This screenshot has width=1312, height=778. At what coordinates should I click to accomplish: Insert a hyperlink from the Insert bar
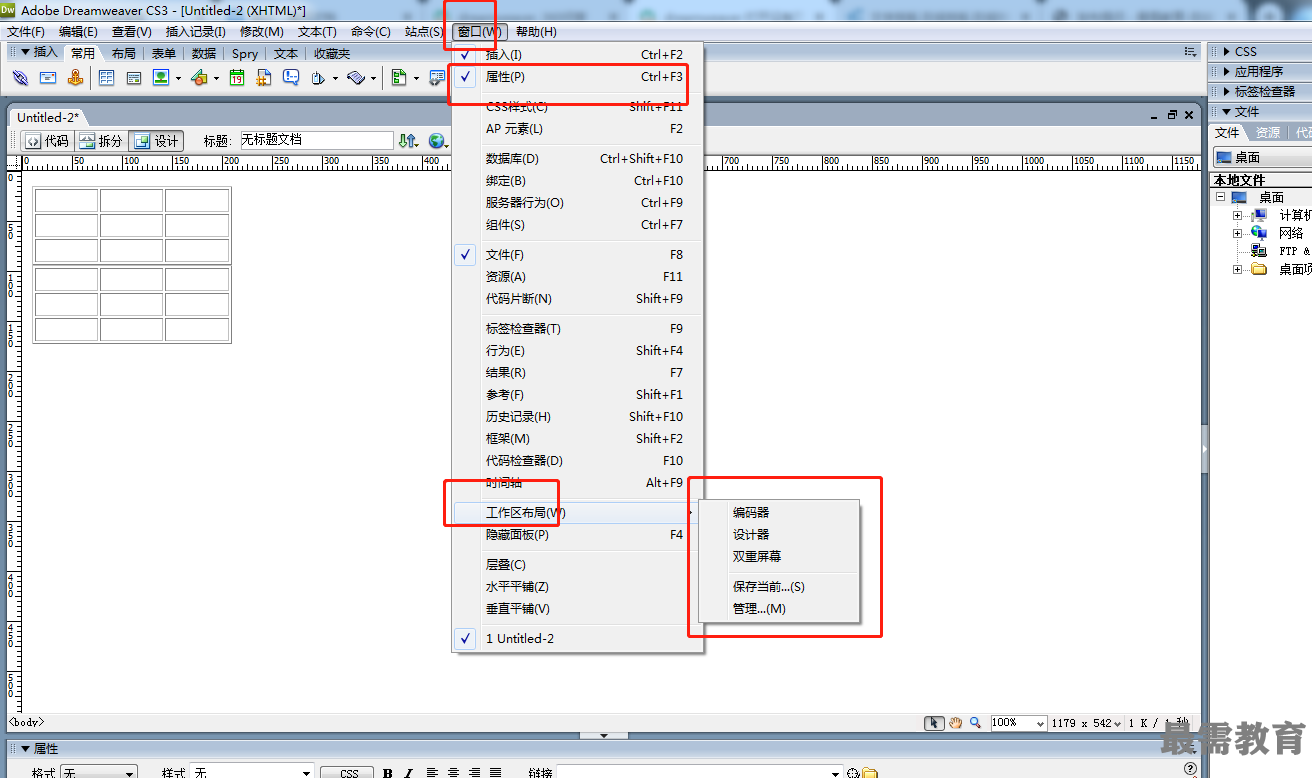20,78
